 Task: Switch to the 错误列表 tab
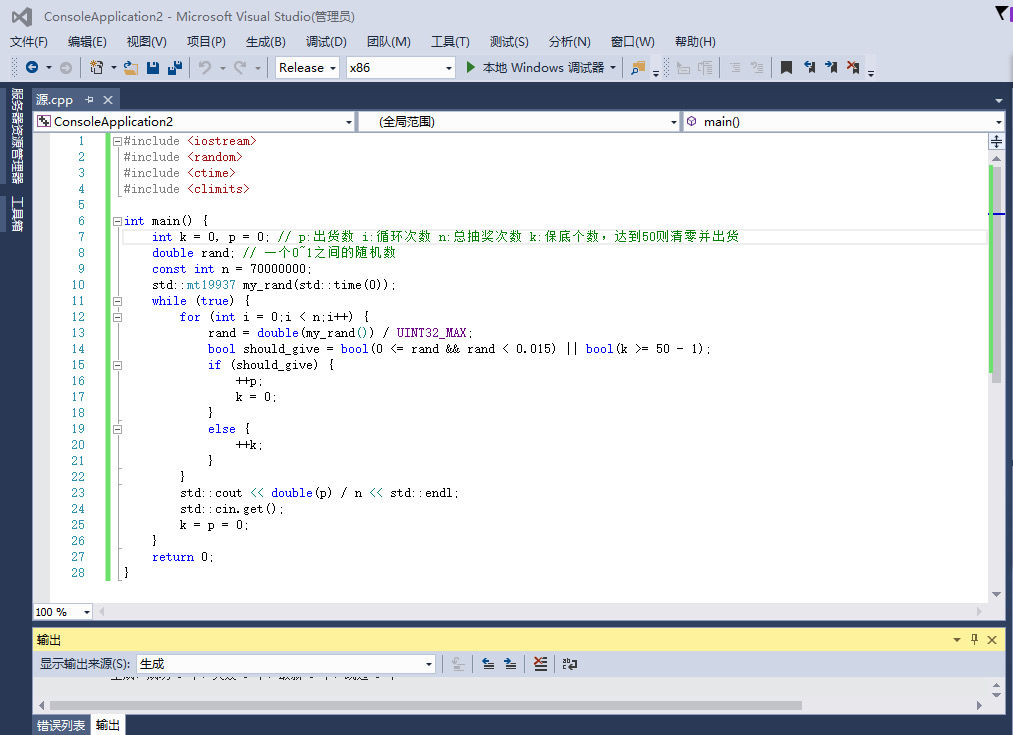pyautogui.click(x=61, y=725)
